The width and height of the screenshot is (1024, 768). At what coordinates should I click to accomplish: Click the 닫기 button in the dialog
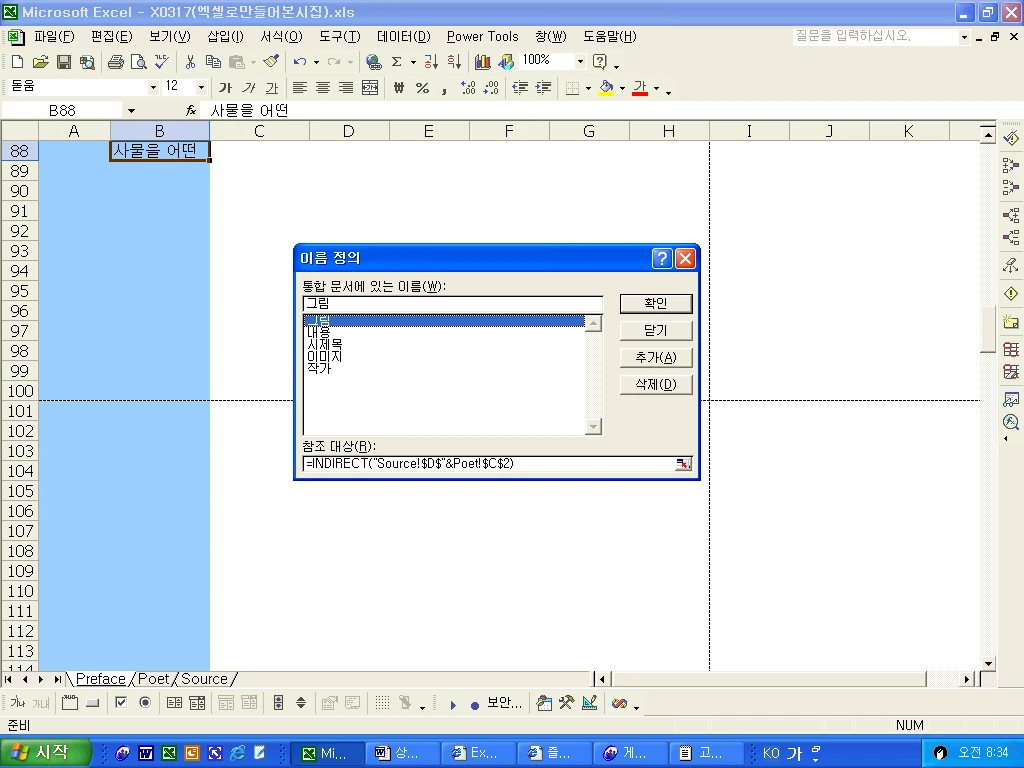click(x=656, y=330)
